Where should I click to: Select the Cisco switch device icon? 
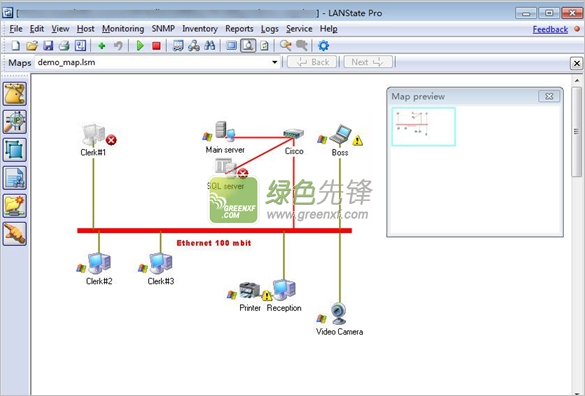click(294, 133)
